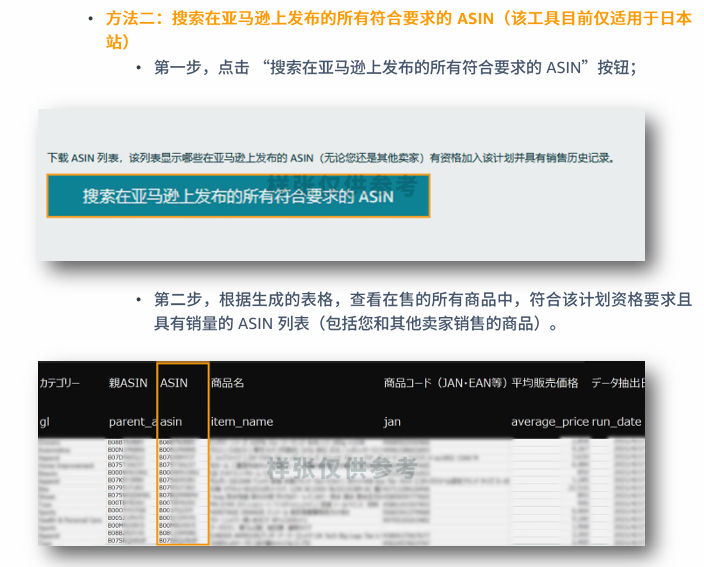Click the 第一步 instruction line
Viewport: 704px width, 567px height.
(x=395, y=68)
